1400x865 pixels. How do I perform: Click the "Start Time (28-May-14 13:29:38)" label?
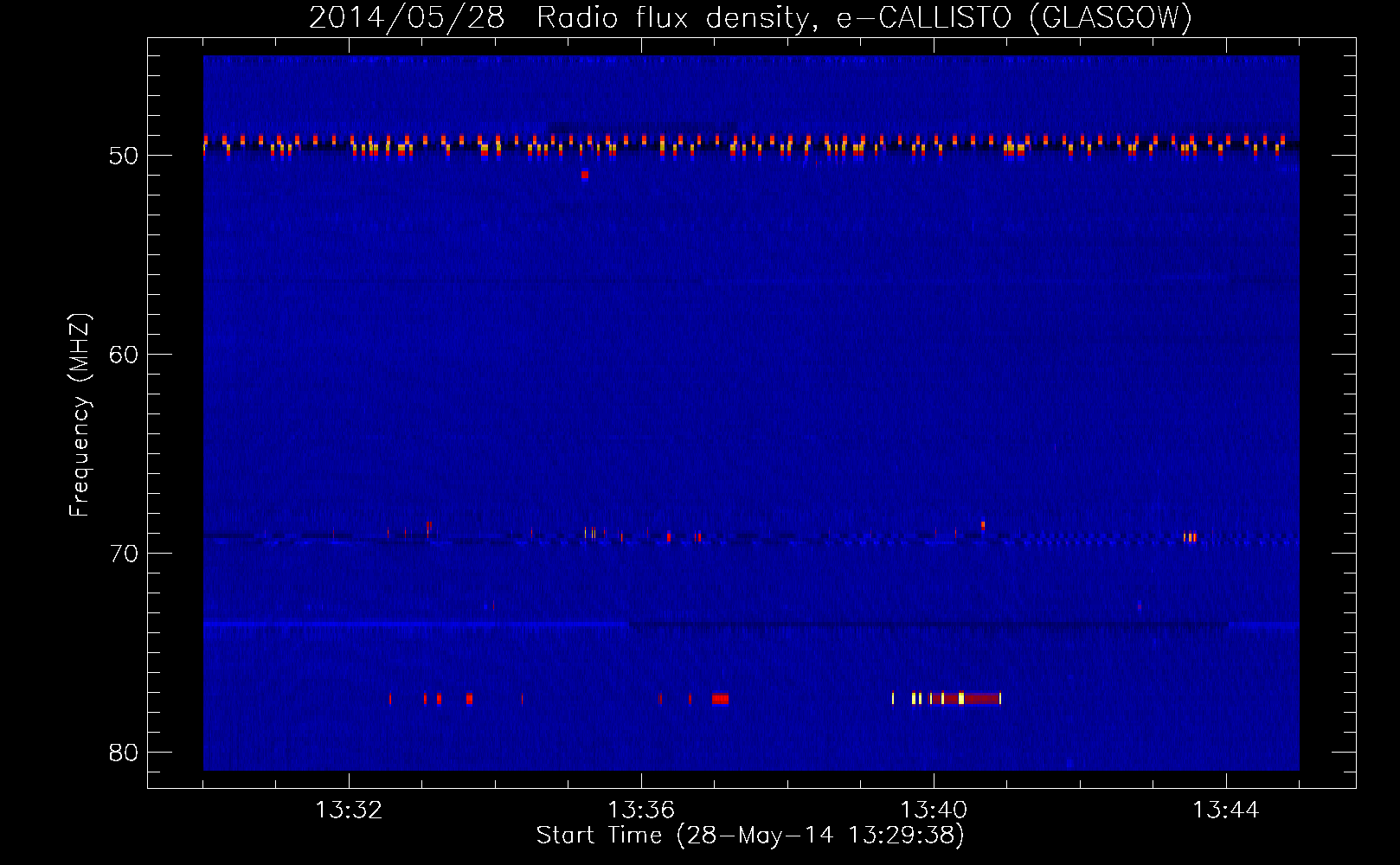[x=750, y=835]
